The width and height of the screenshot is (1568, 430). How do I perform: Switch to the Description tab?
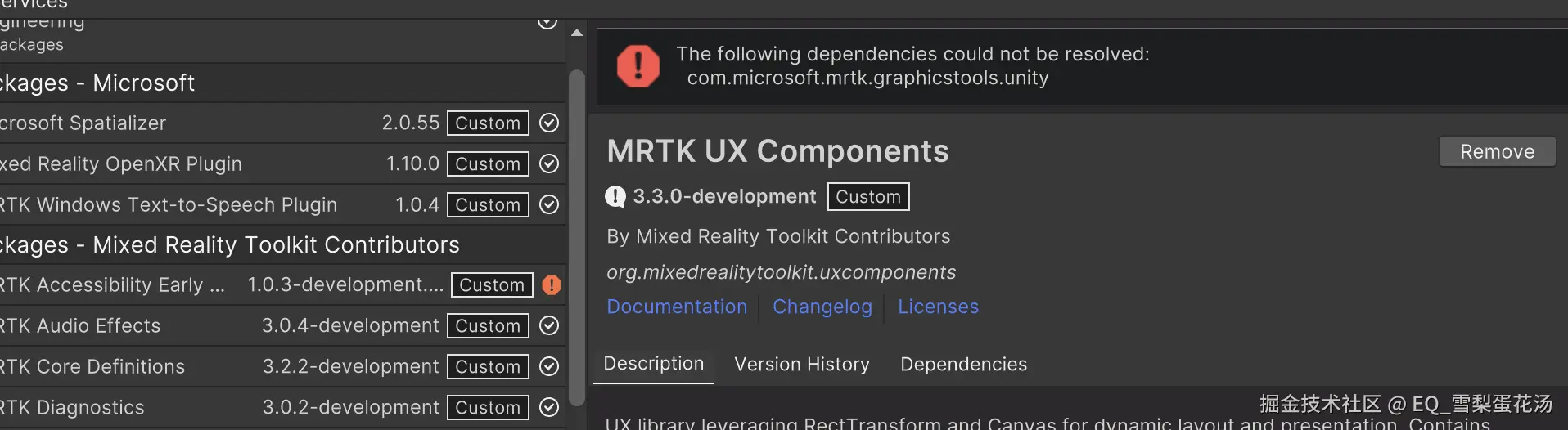653,364
